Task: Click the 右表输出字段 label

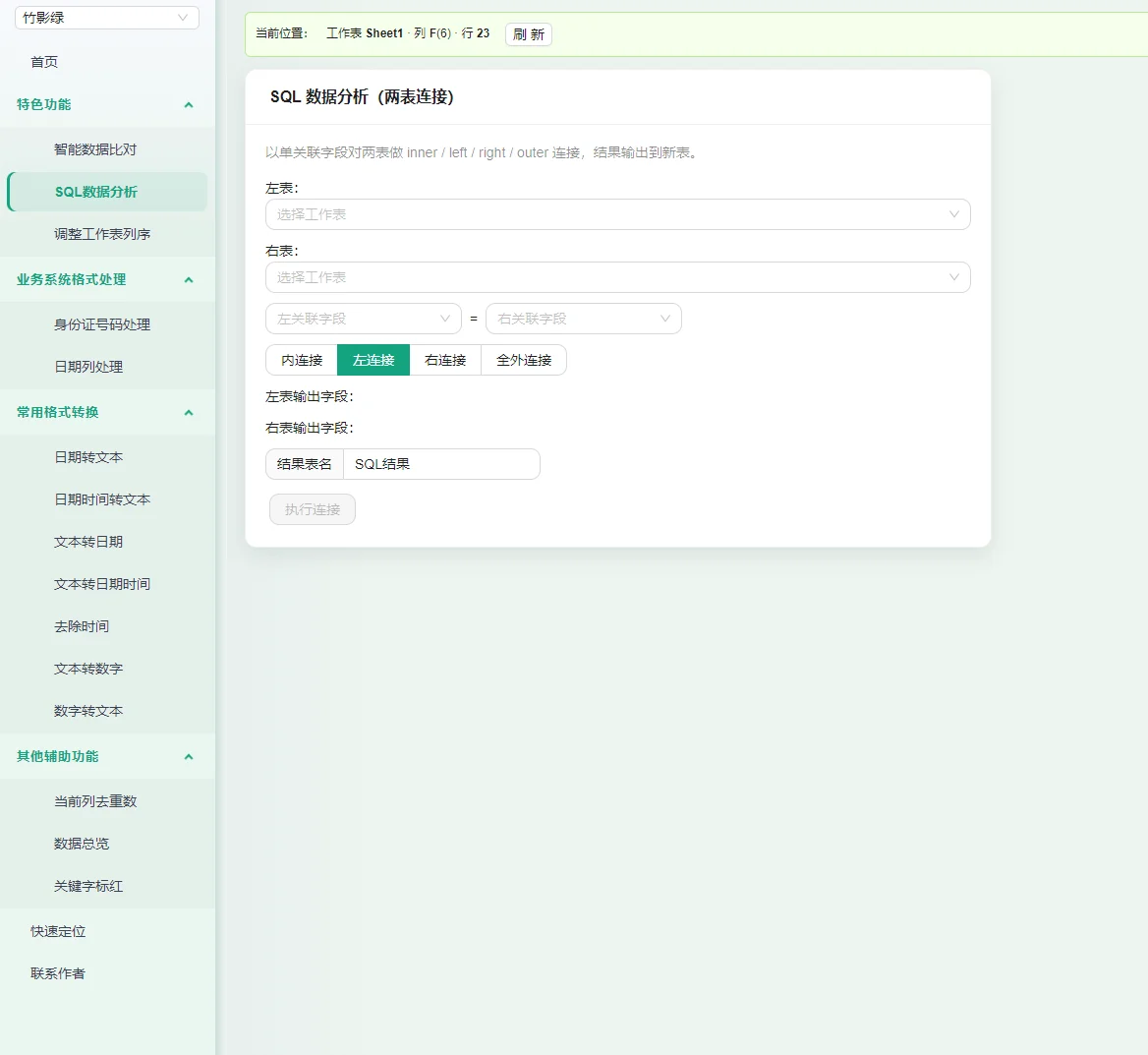Action: 309,428
